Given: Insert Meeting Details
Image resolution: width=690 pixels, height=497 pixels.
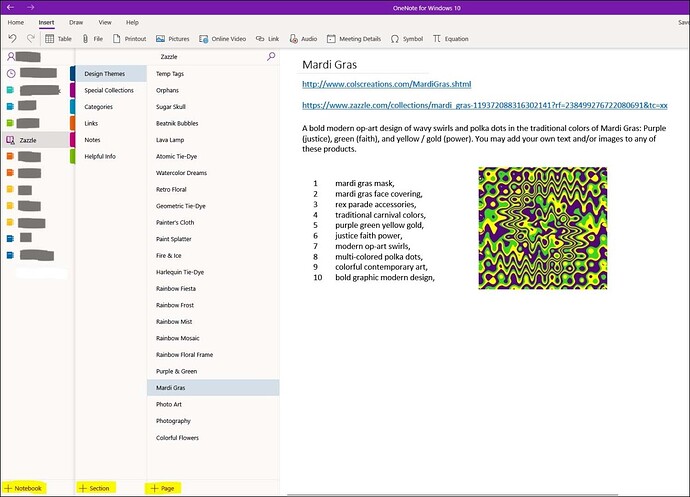Looking at the screenshot, I should 354,39.
